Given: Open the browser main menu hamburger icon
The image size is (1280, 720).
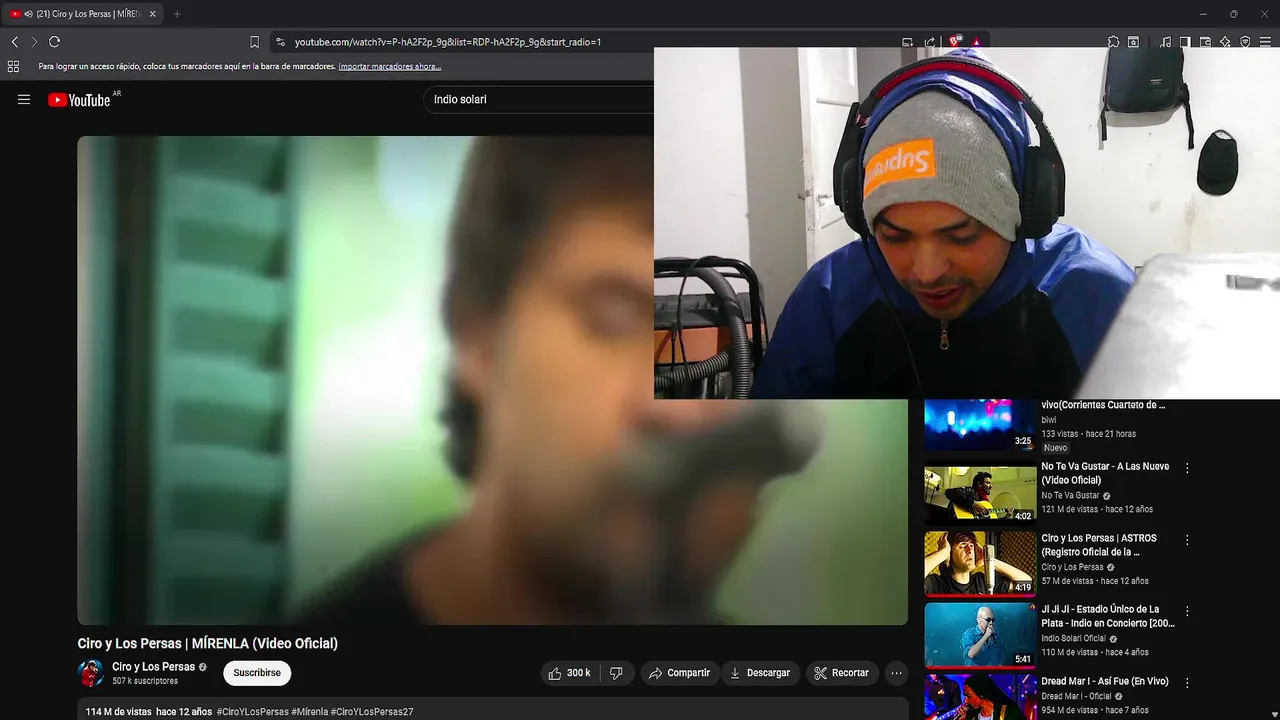Looking at the screenshot, I should point(1265,42).
